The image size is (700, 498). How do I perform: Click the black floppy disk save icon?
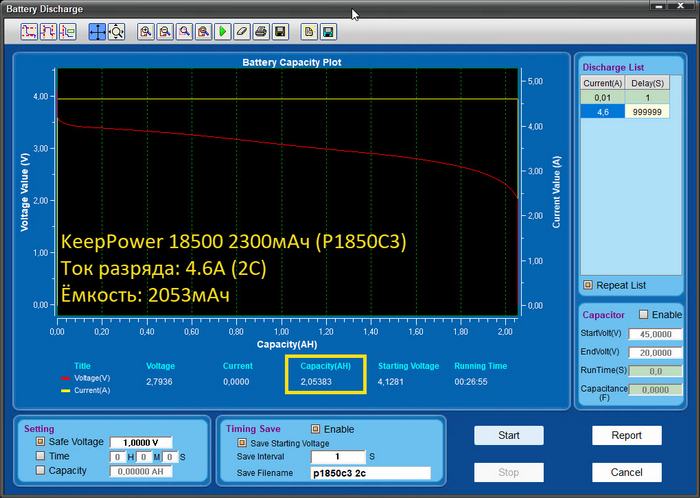(x=280, y=32)
